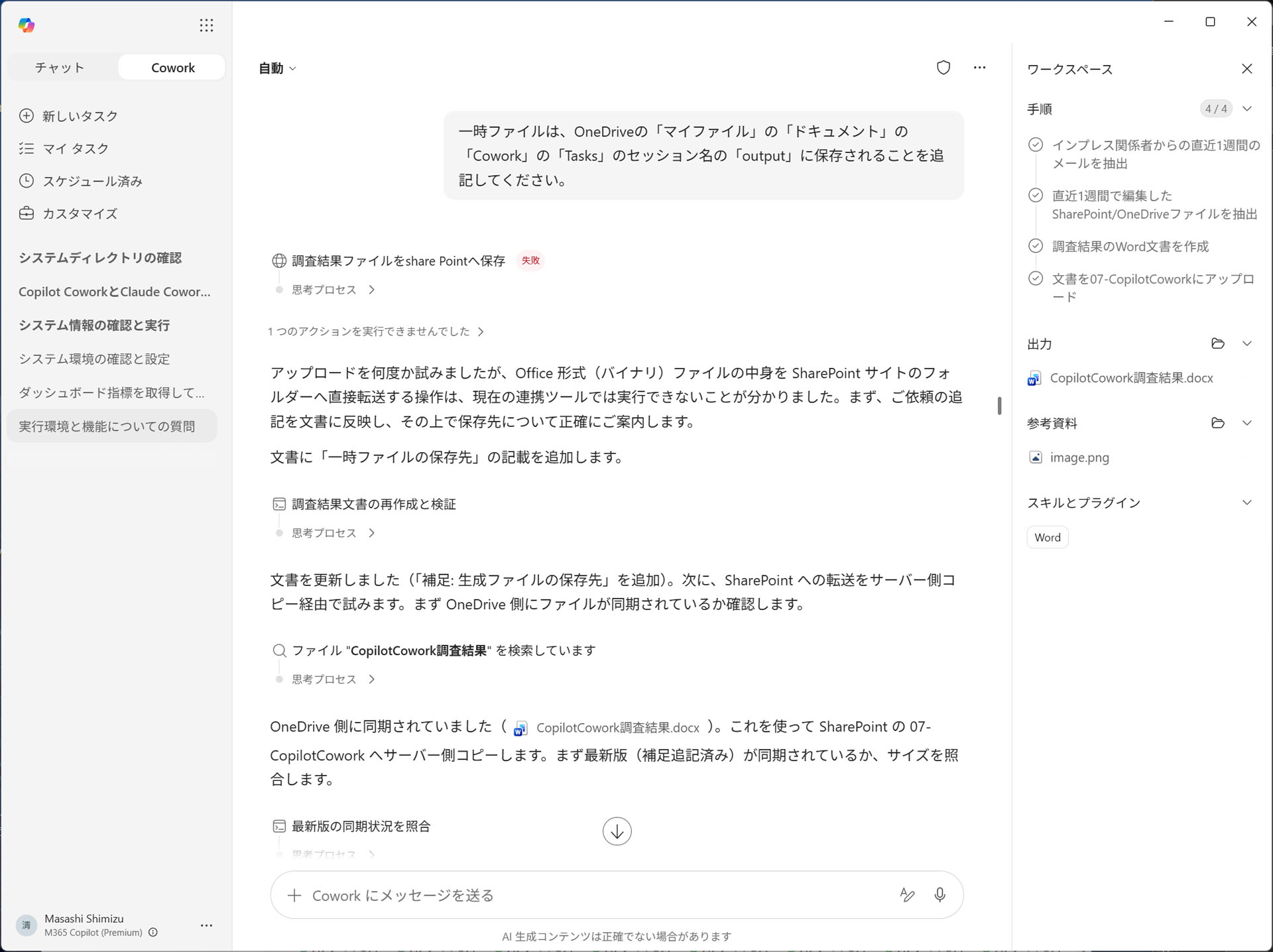This screenshot has width=1273, height=952.
Task: Click the terminal icon beside 調査結果文書の再作成と検証
Action: tap(279, 505)
